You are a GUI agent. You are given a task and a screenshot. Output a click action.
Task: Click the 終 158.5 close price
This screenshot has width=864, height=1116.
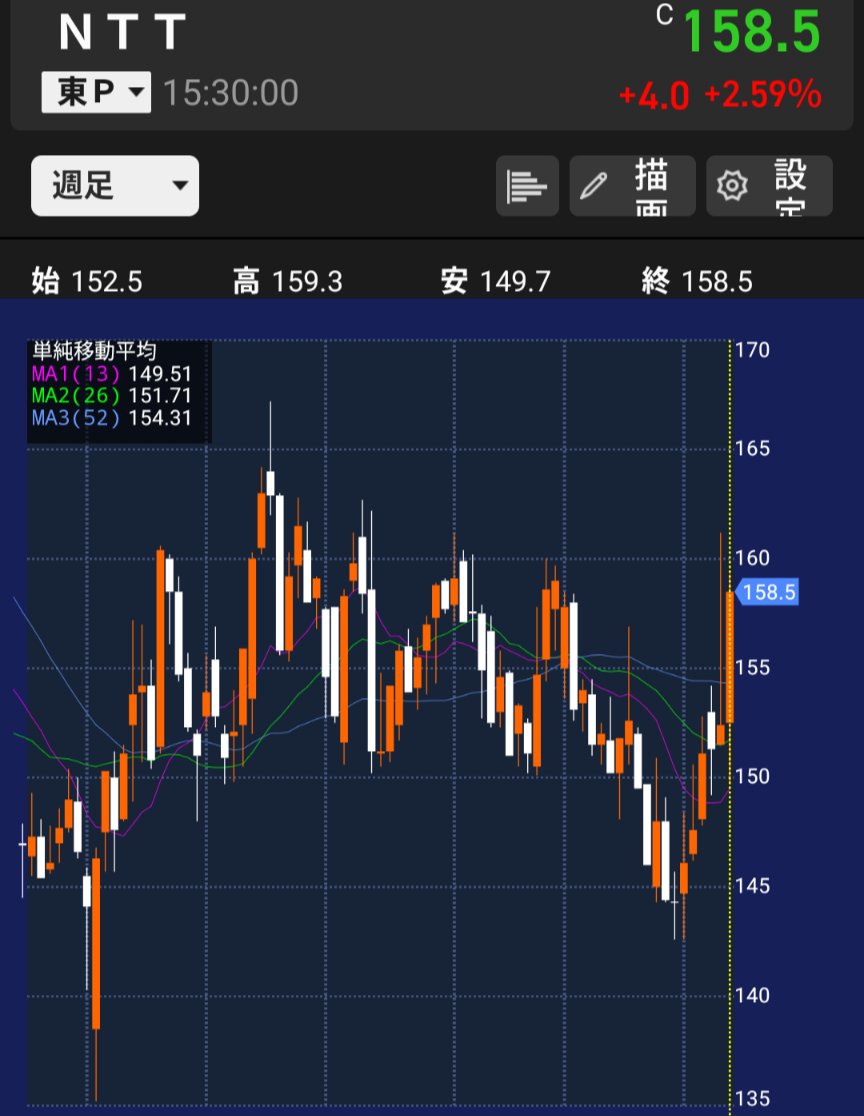tap(697, 281)
